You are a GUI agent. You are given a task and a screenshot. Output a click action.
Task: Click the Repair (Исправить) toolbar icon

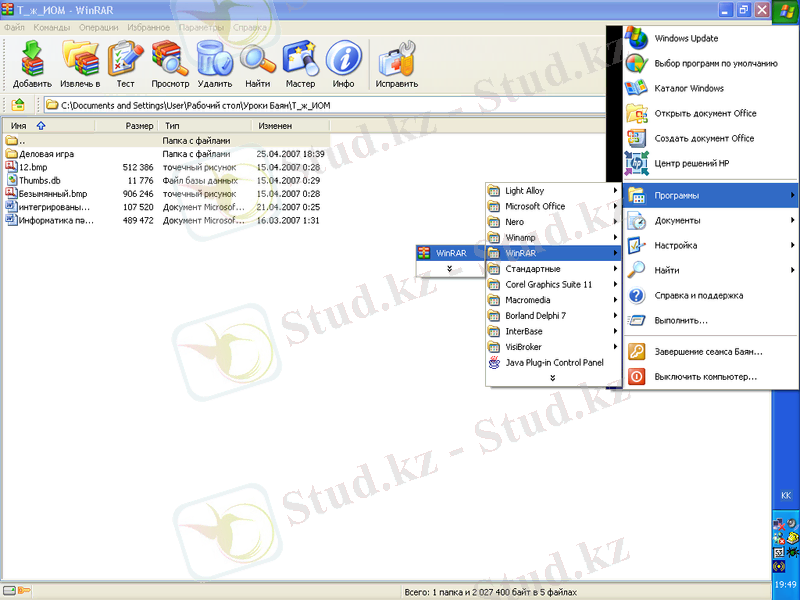coord(397,65)
